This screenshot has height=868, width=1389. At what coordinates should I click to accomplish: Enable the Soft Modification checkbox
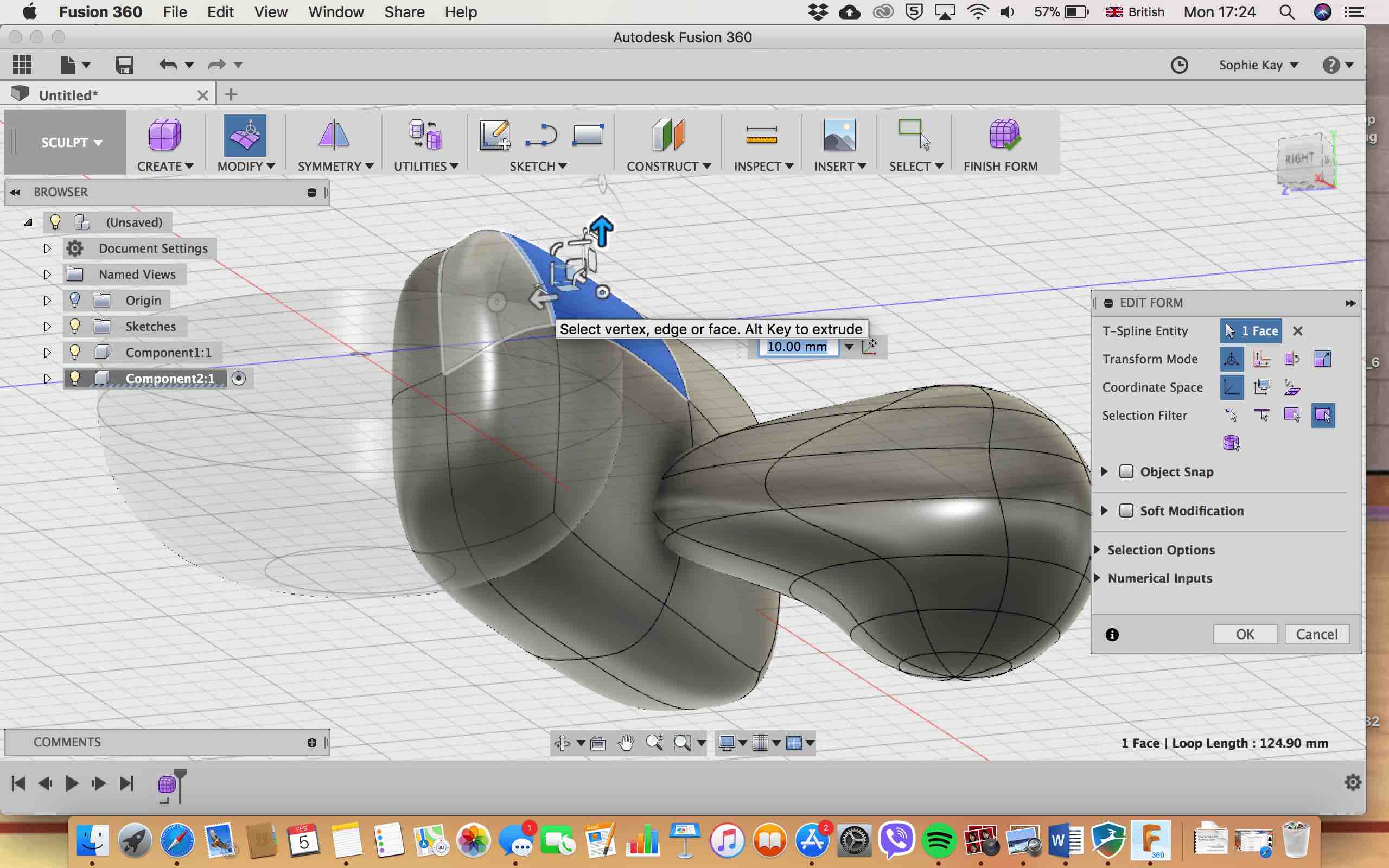click(x=1126, y=510)
